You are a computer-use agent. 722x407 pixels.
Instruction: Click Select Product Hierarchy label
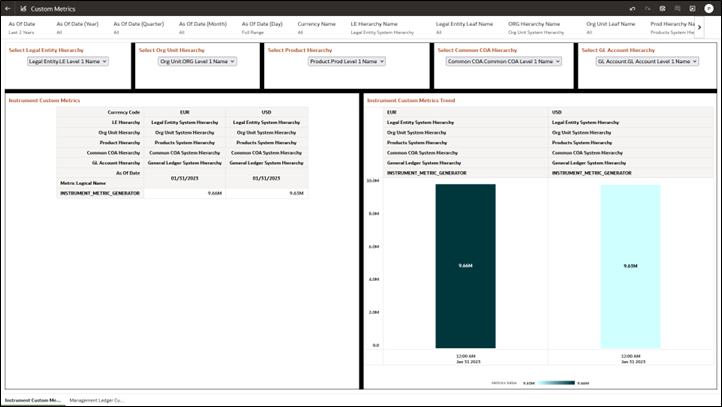click(300, 50)
